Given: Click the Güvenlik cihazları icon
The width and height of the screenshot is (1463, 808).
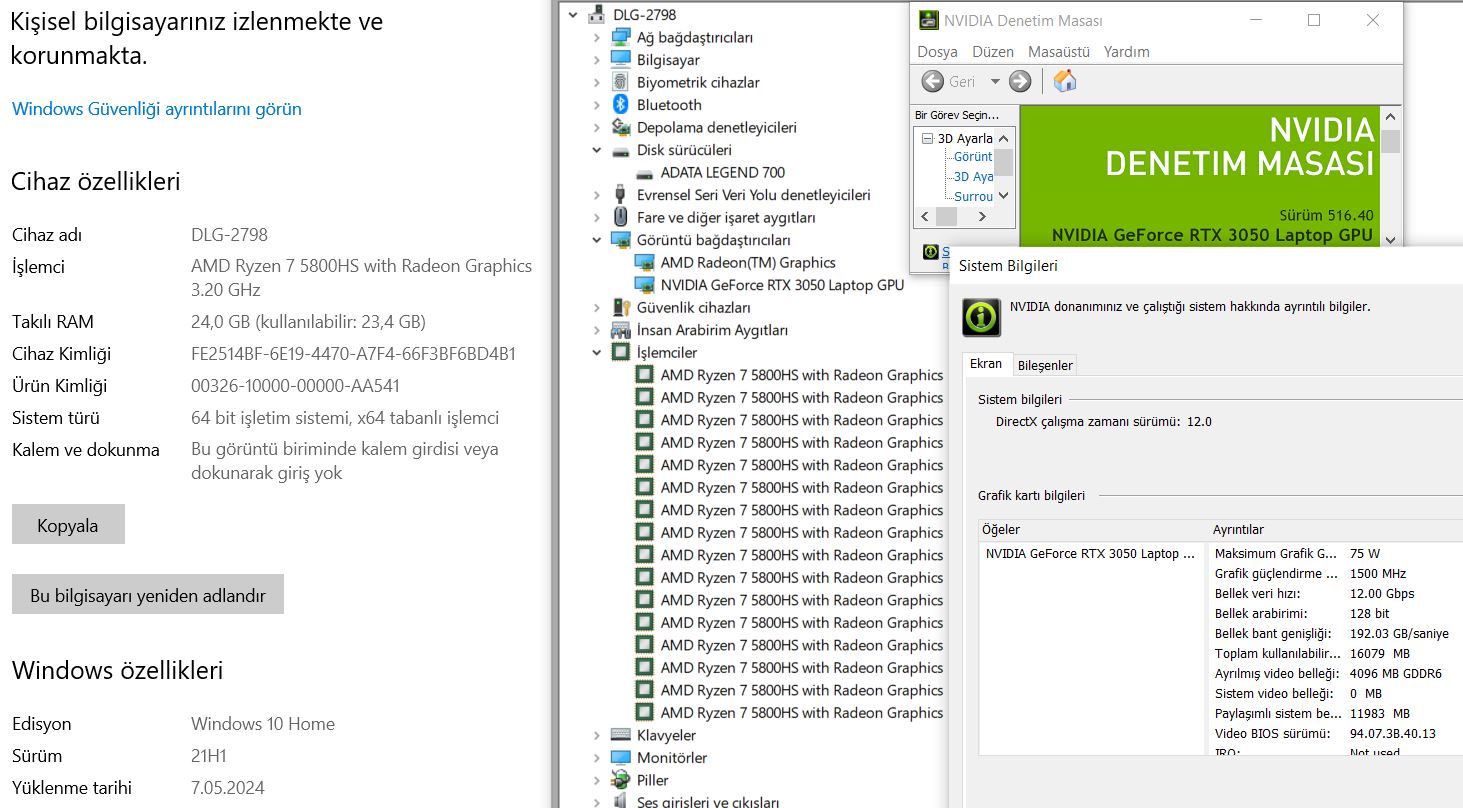Looking at the screenshot, I should point(621,307).
